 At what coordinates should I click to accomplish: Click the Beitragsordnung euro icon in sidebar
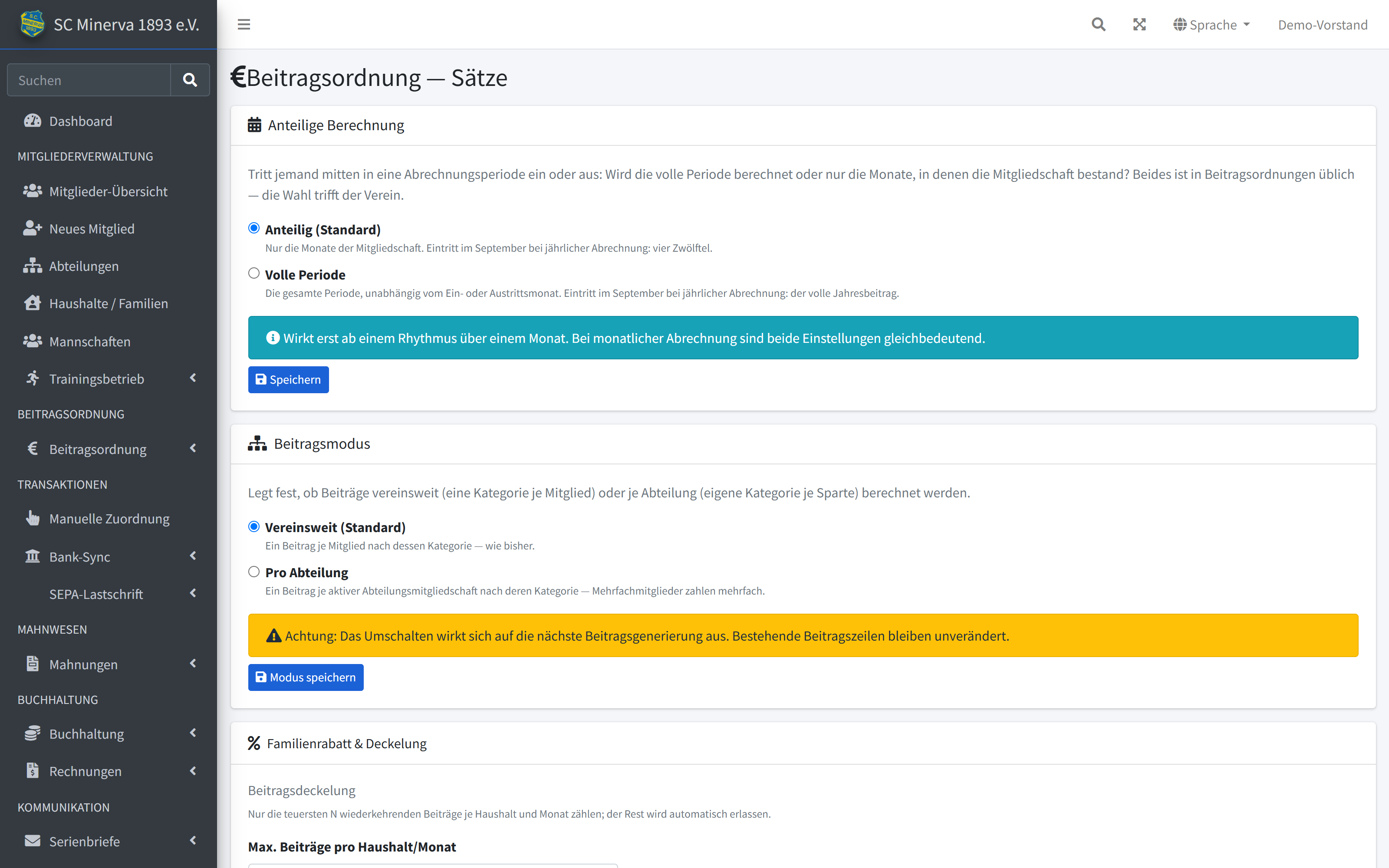click(33, 448)
